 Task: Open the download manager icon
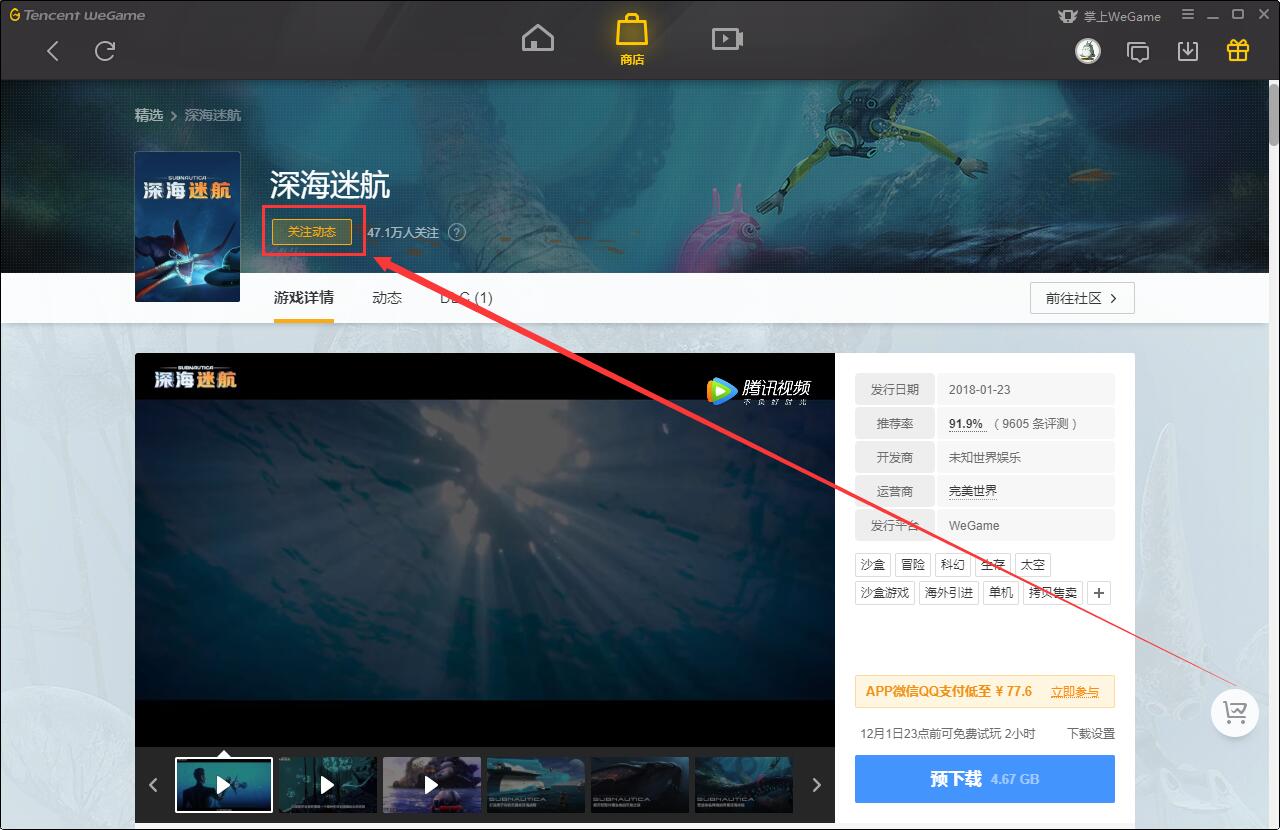pos(1188,51)
